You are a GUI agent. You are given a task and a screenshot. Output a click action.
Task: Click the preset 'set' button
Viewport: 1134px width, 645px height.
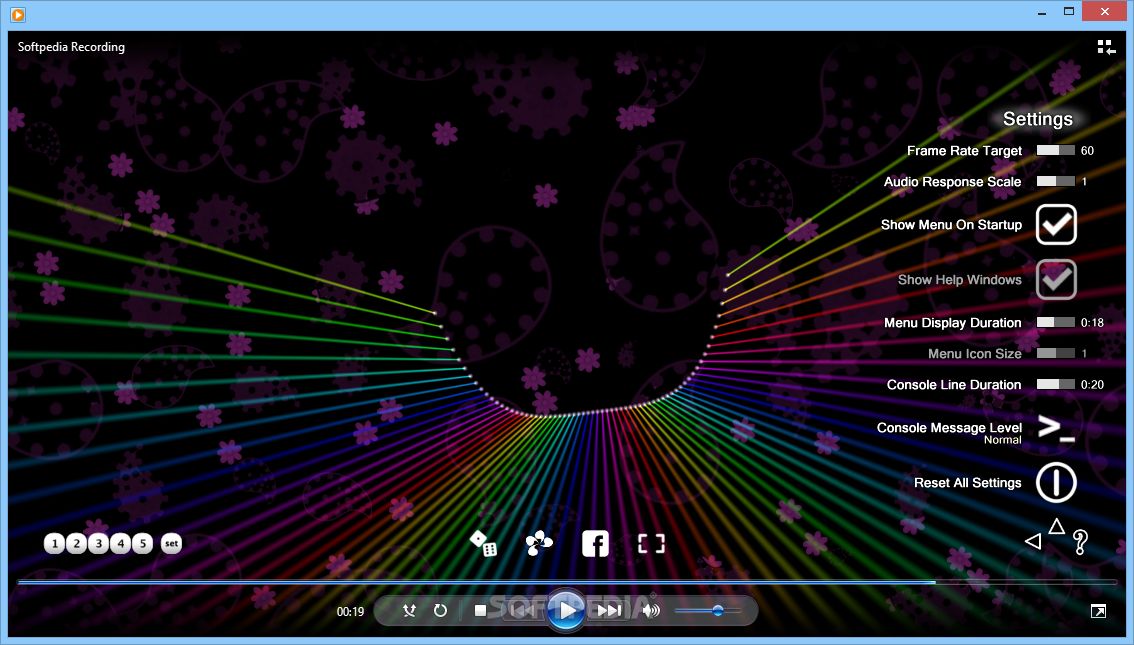pyautogui.click(x=171, y=543)
